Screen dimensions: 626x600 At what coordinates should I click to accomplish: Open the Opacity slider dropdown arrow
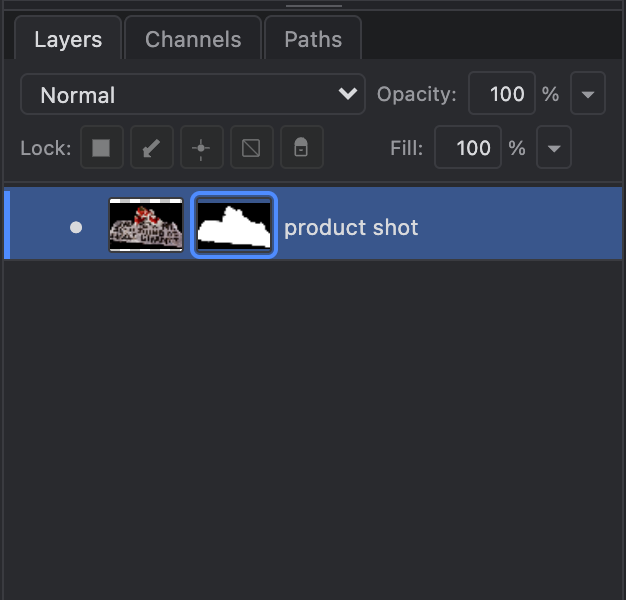[x=588, y=93]
